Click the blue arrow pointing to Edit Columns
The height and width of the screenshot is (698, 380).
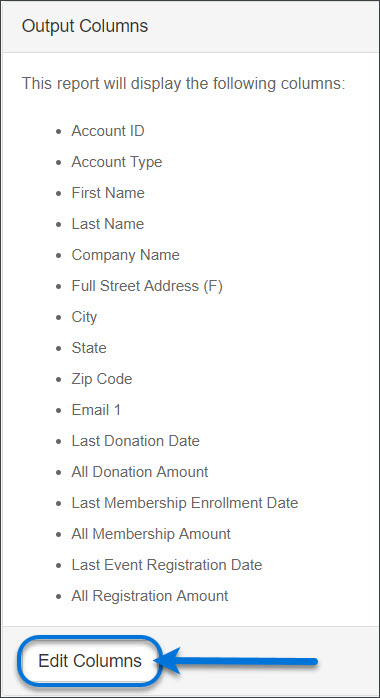[x=238, y=661]
